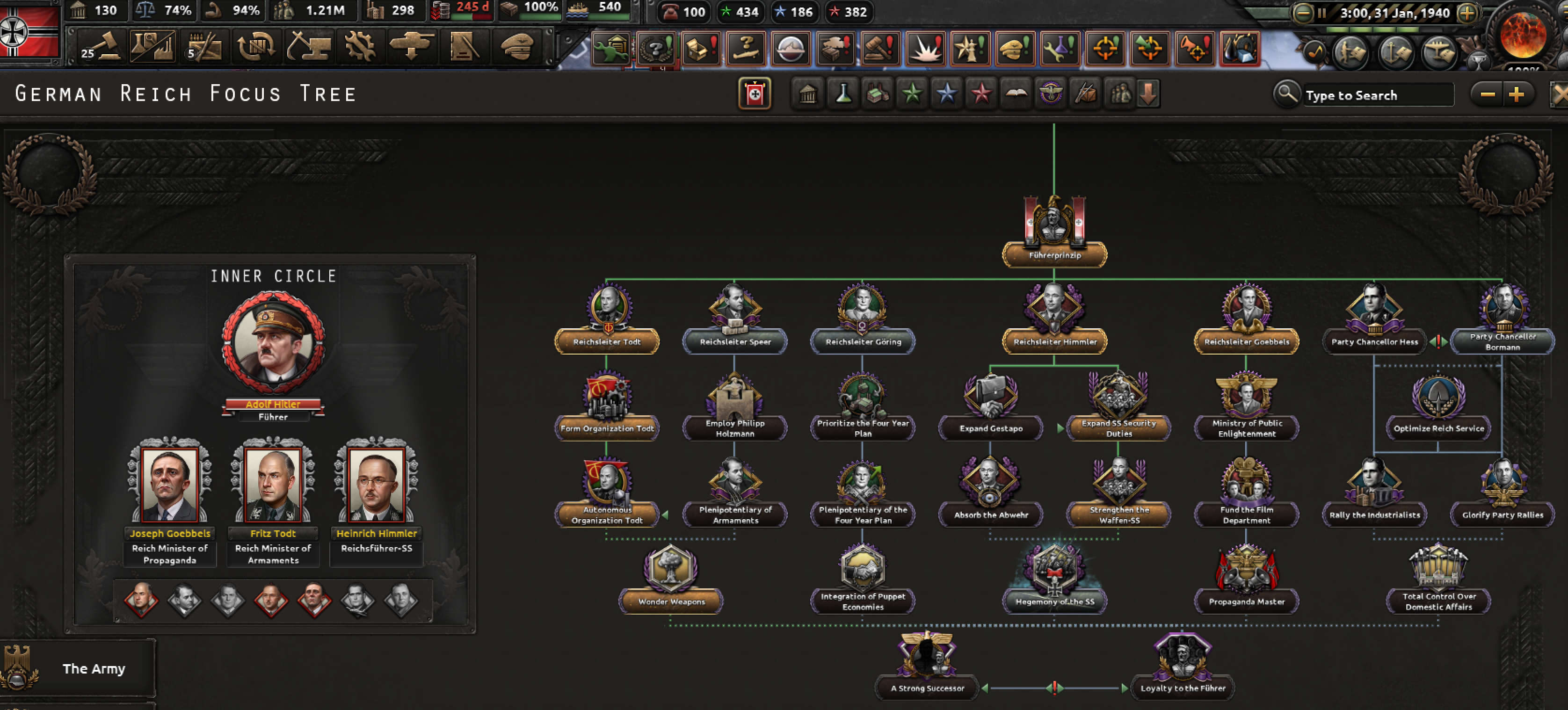The height and width of the screenshot is (710, 1568).
Task: Zoom out focus tree with minus button
Action: coord(1487,94)
